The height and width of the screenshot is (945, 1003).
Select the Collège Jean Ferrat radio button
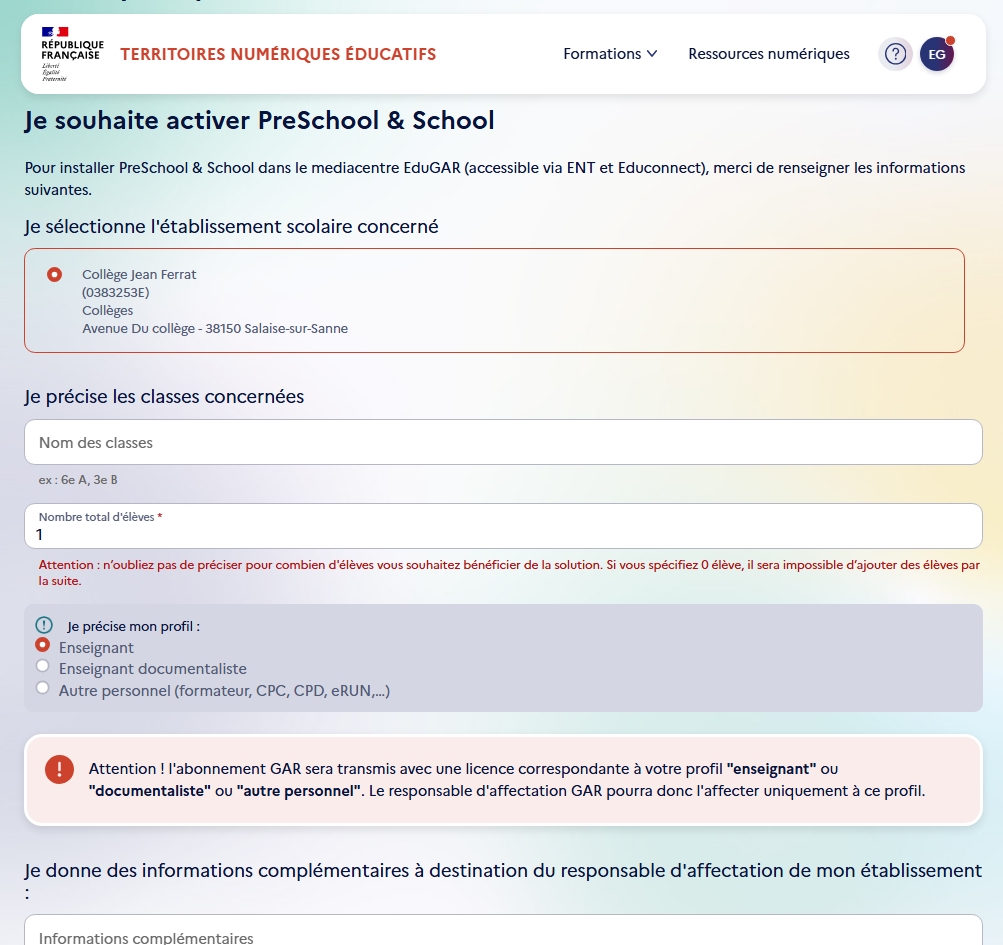54,274
